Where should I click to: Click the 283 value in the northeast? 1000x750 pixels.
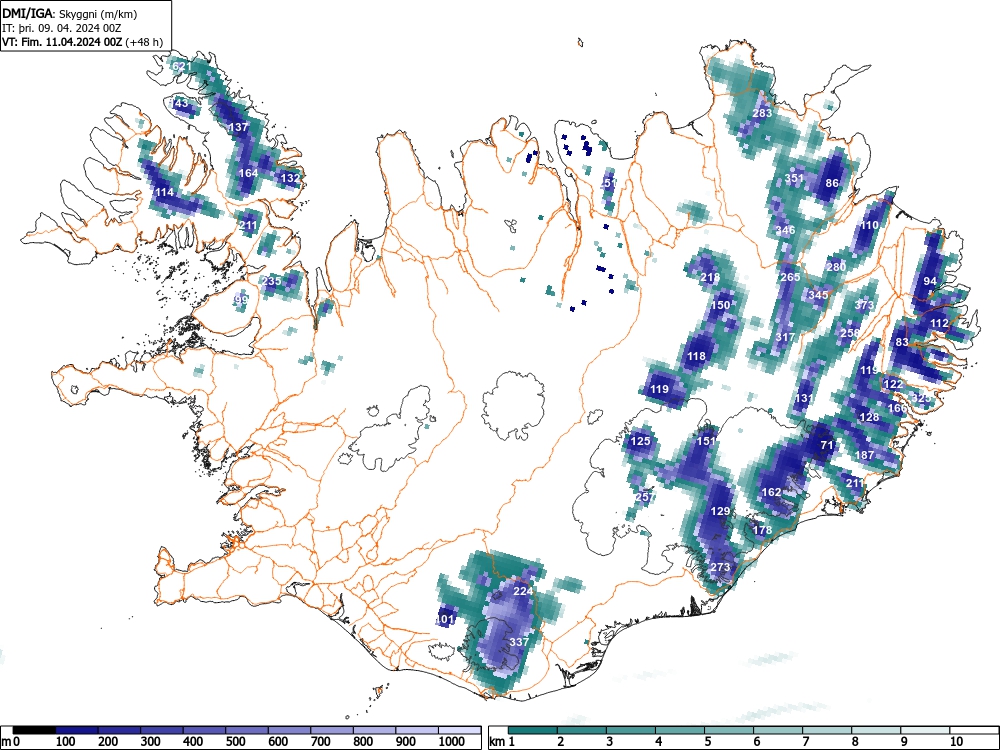pos(762,113)
